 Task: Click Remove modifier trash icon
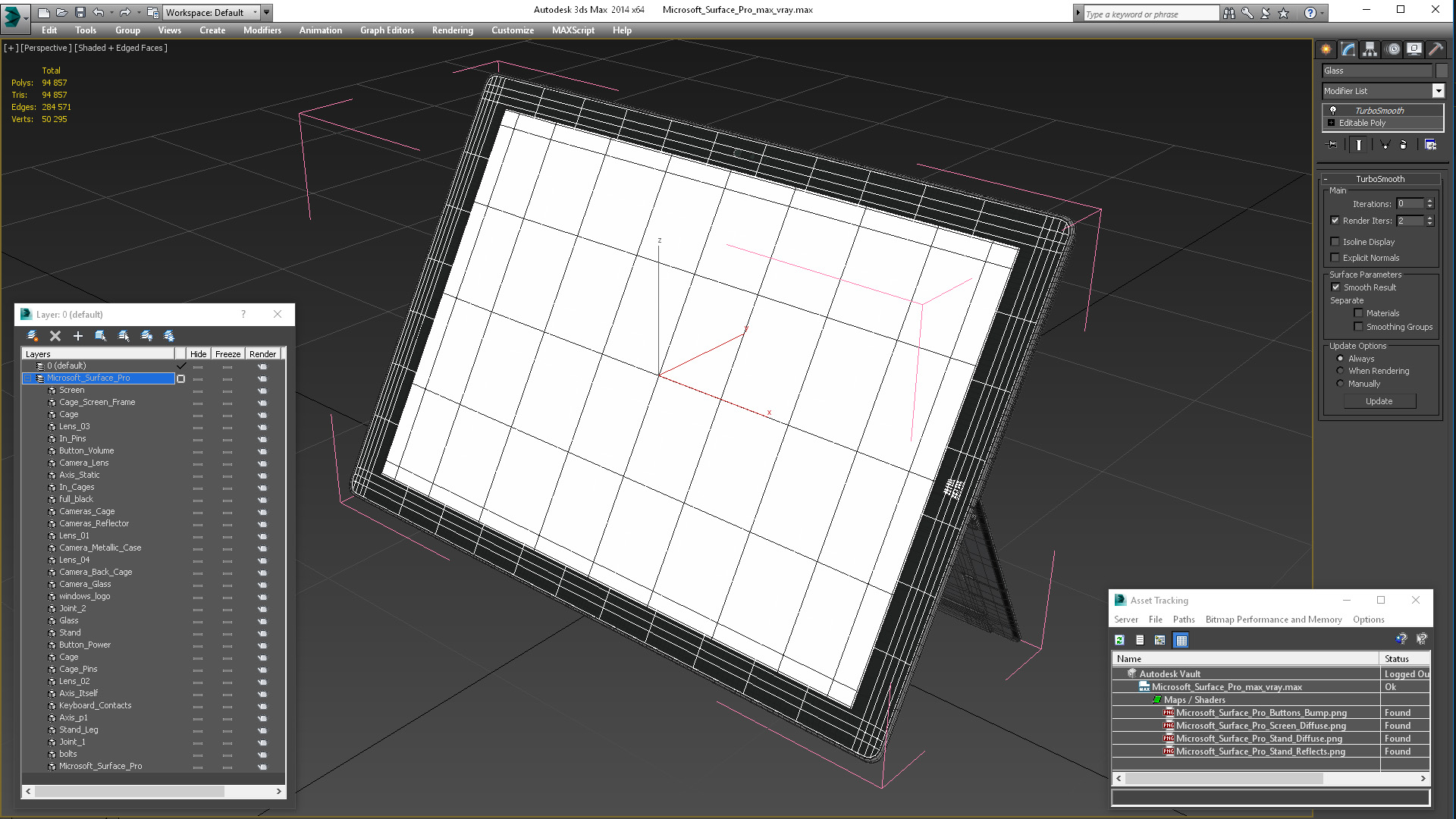[x=1403, y=145]
